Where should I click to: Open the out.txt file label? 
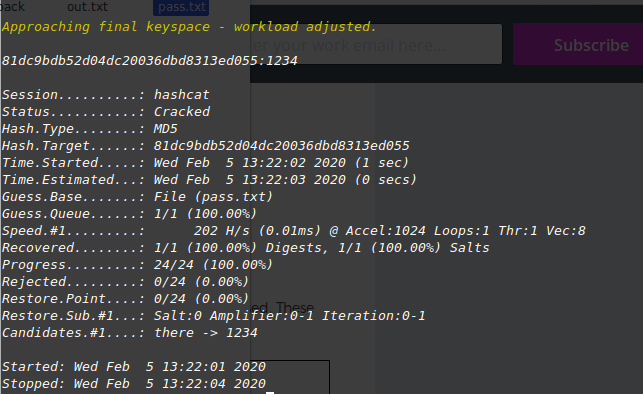click(87, 7)
